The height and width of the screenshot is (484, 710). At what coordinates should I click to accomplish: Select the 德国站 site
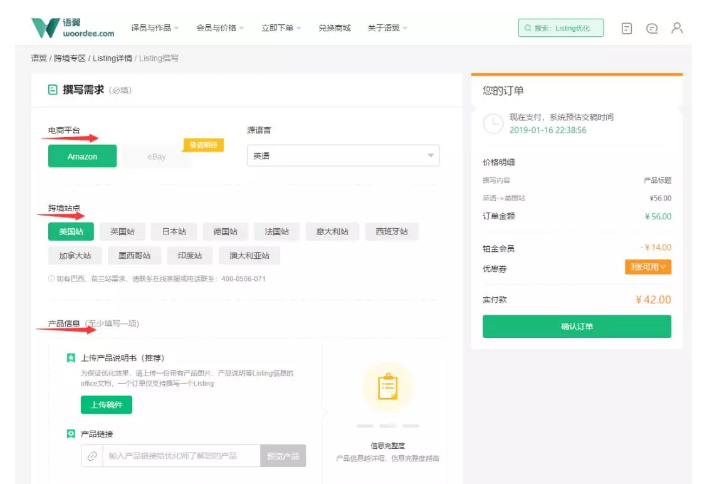(225, 231)
